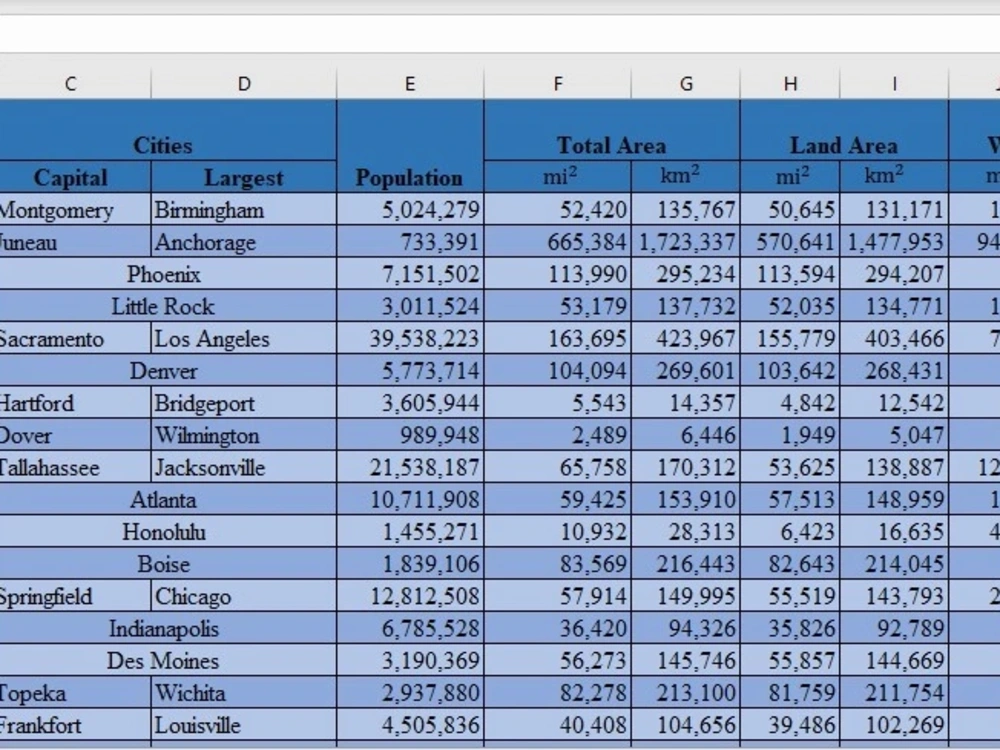
Task: Select the Anchorage cell
Action: pos(244,242)
